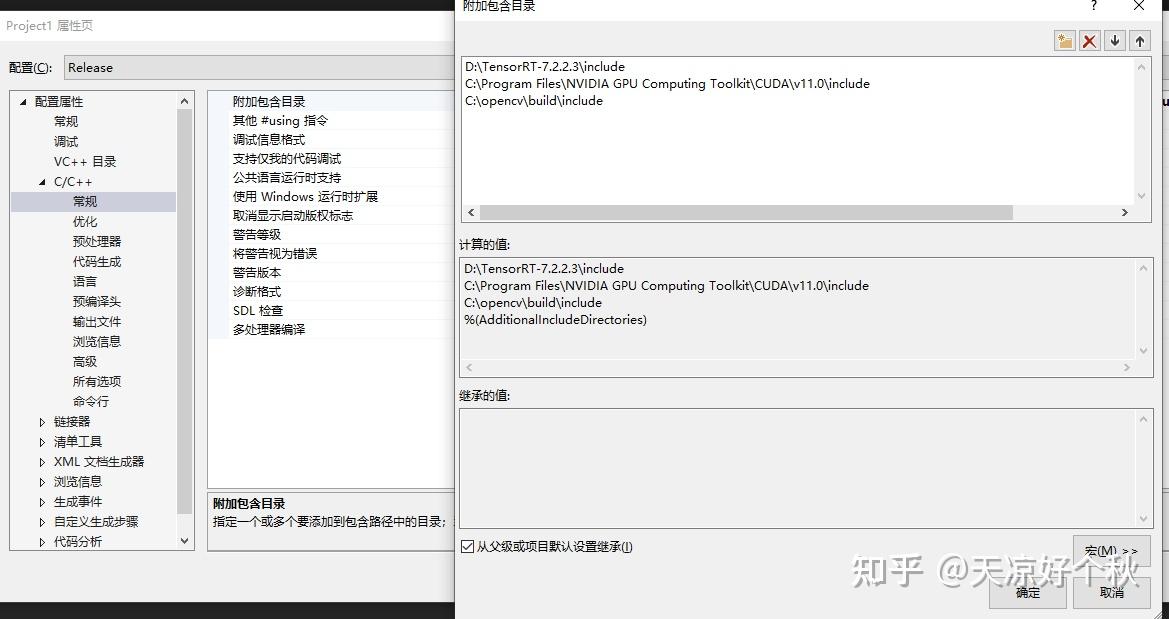The width and height of the screenshot is (1169, 619).
Task: Move the selected include path up
Action: point(1139,40)
